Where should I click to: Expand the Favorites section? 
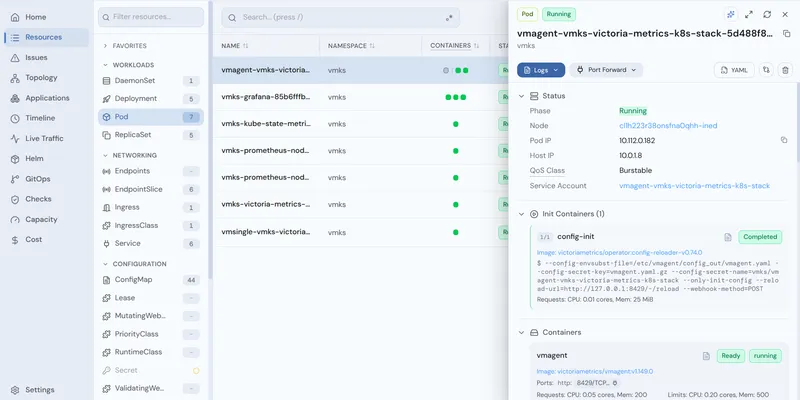[x=124, y=46]
